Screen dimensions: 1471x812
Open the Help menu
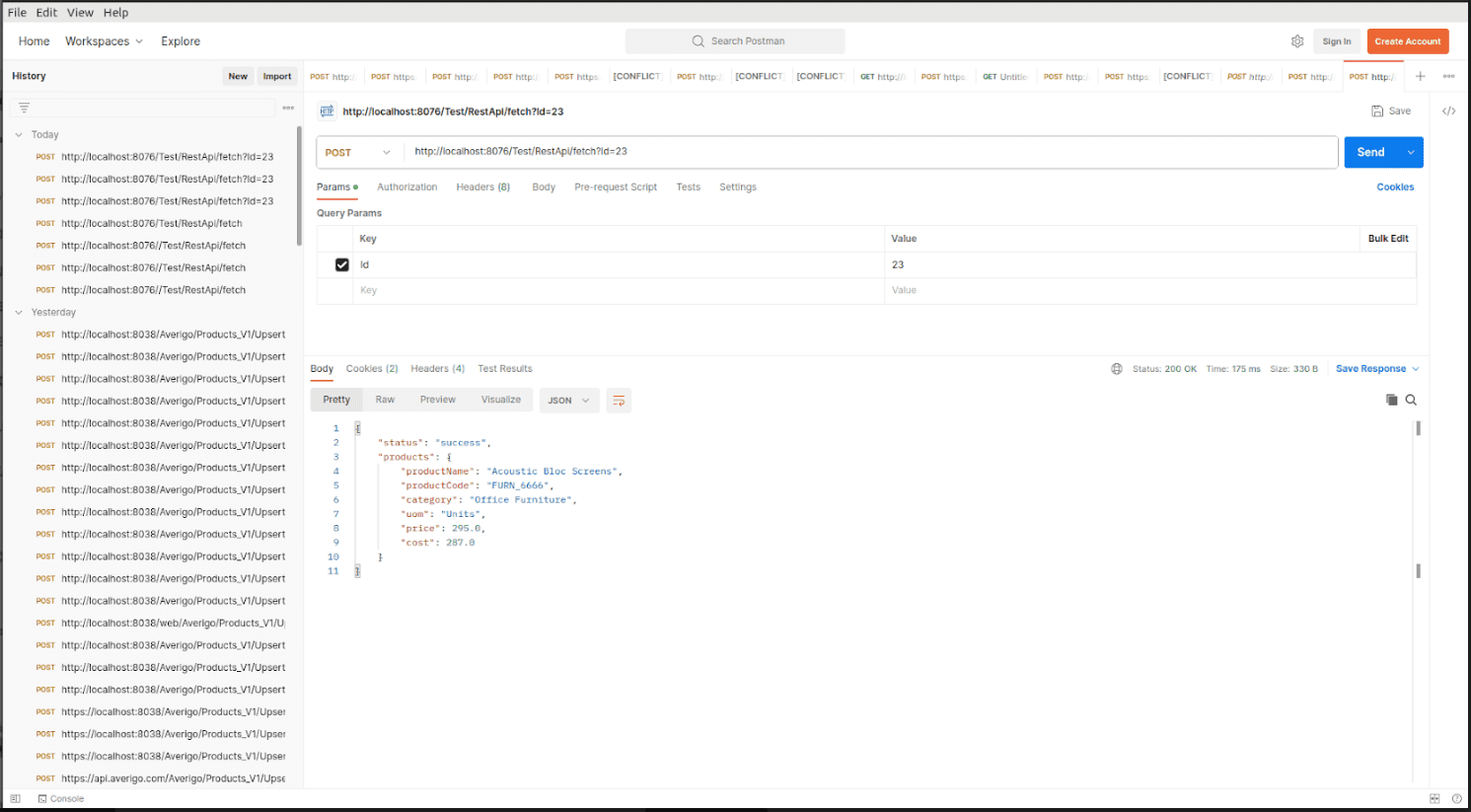[115, 13]
